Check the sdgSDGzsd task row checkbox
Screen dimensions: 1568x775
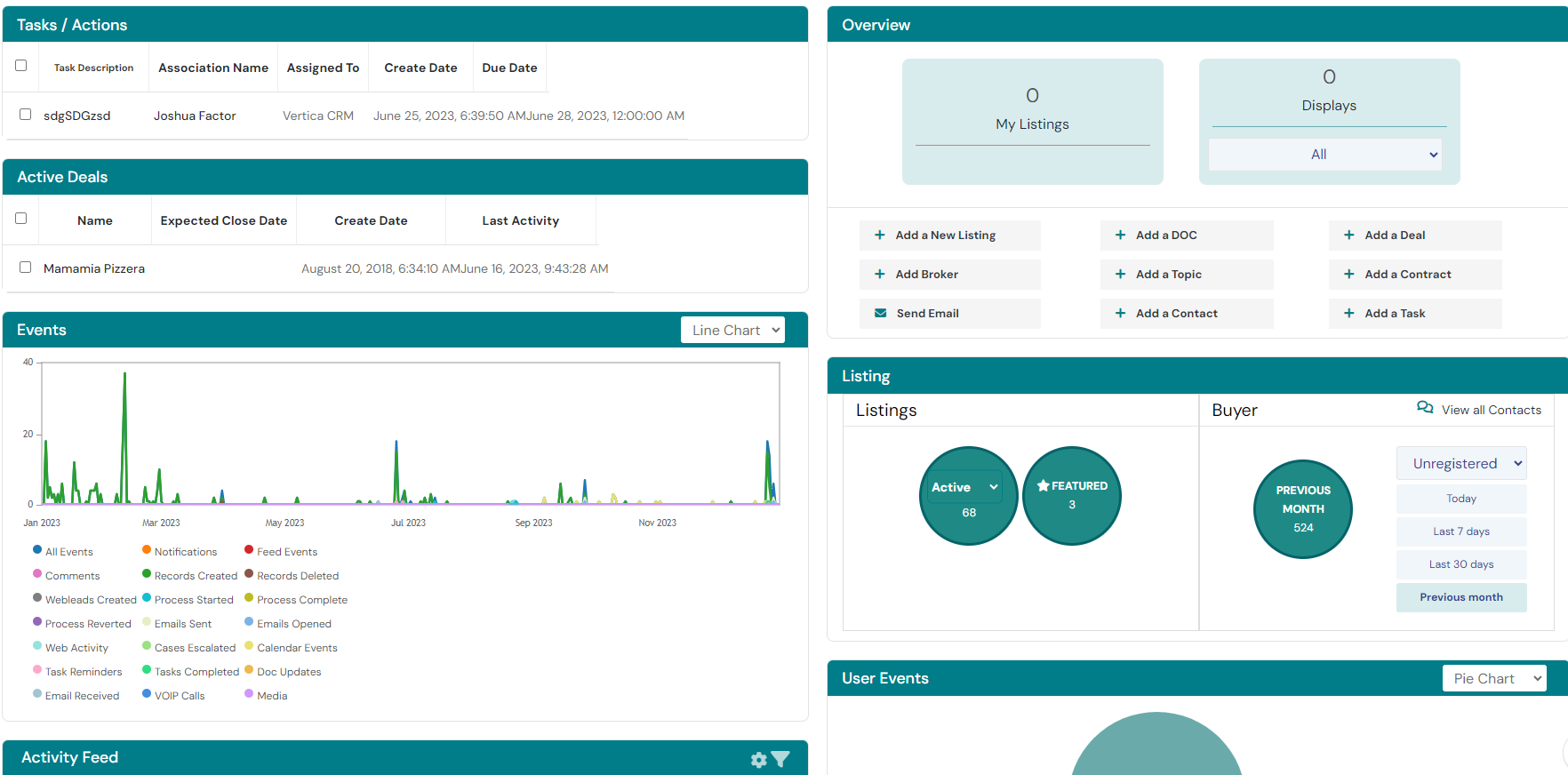[x=25, y=115]
